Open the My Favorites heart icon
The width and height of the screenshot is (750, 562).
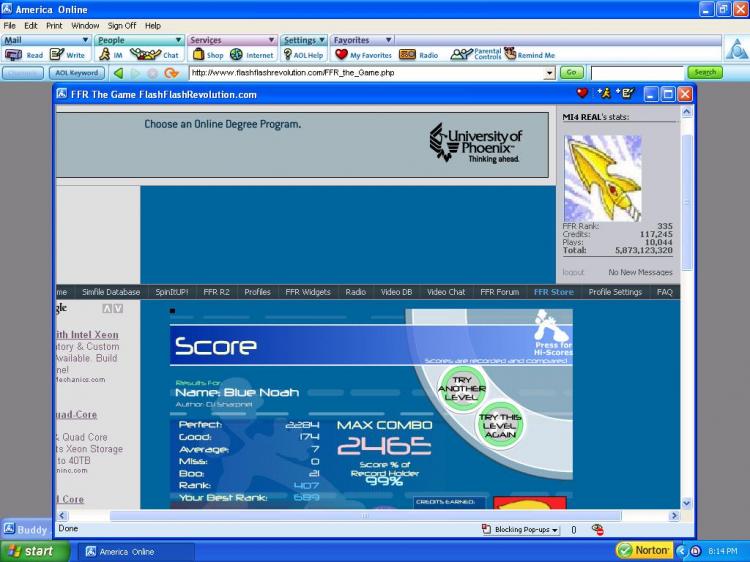341,55
